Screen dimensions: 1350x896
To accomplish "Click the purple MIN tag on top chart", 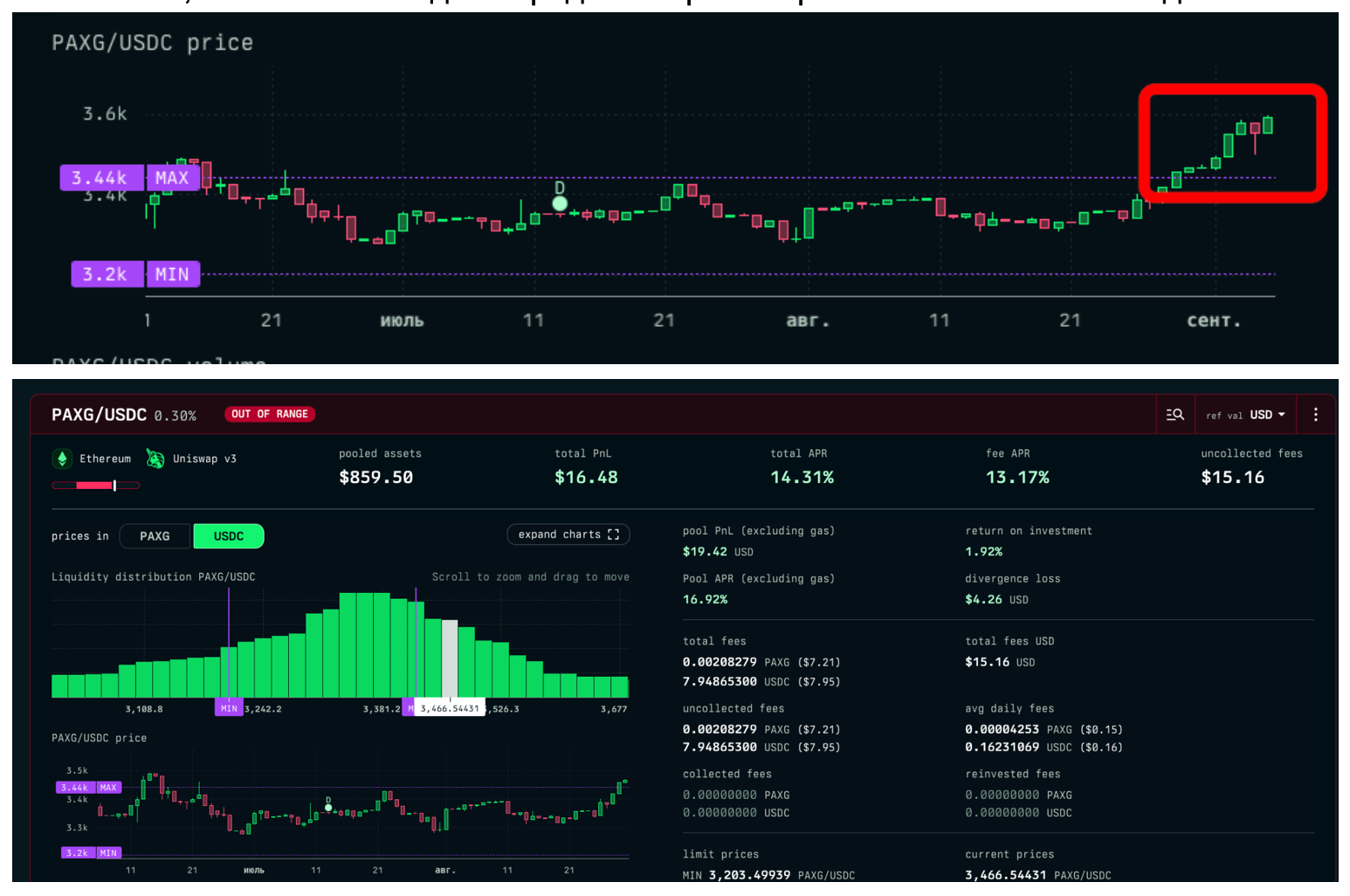I will click(172, 274).
